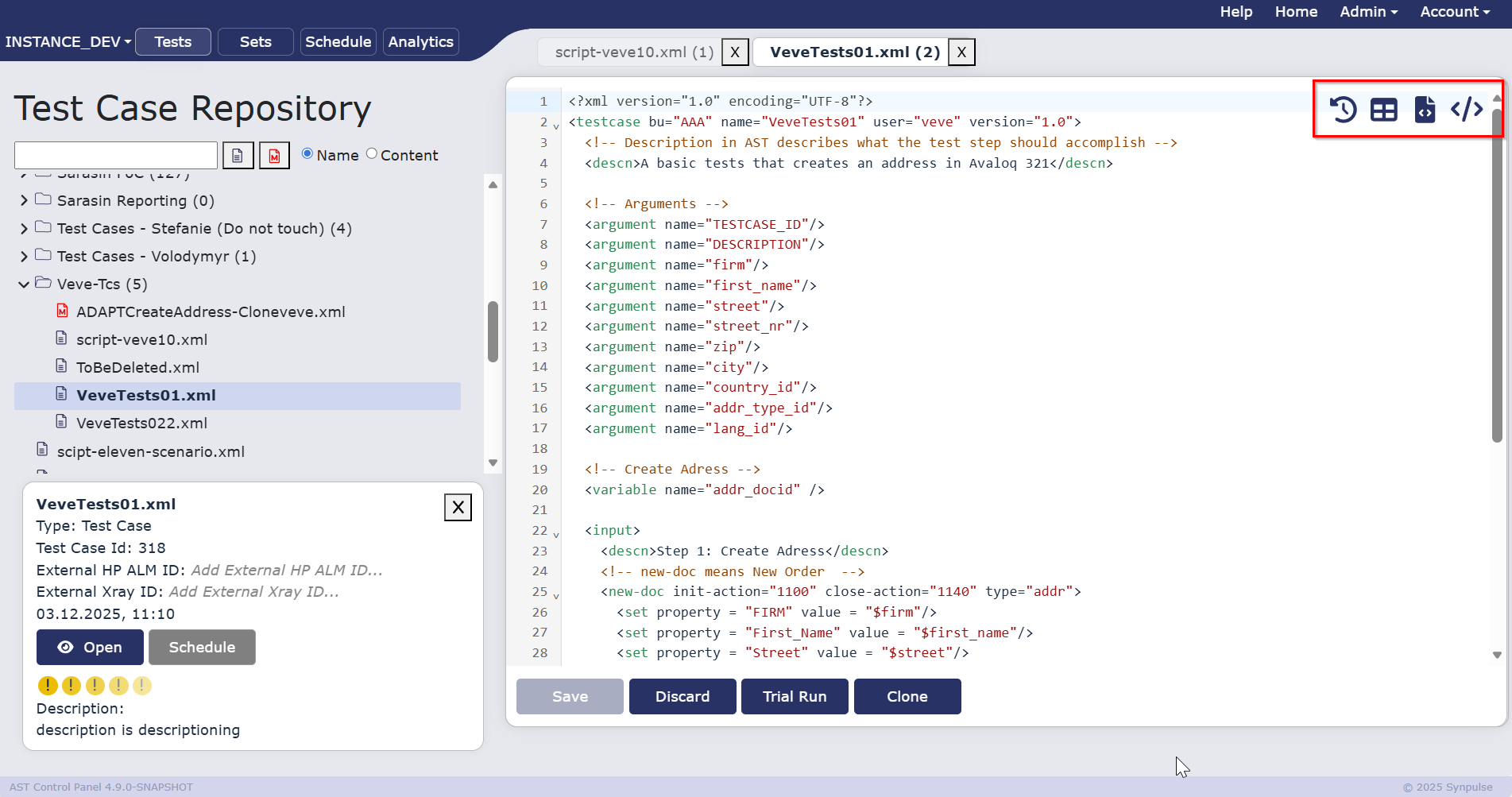Select the Name radio button

point(307,154)
